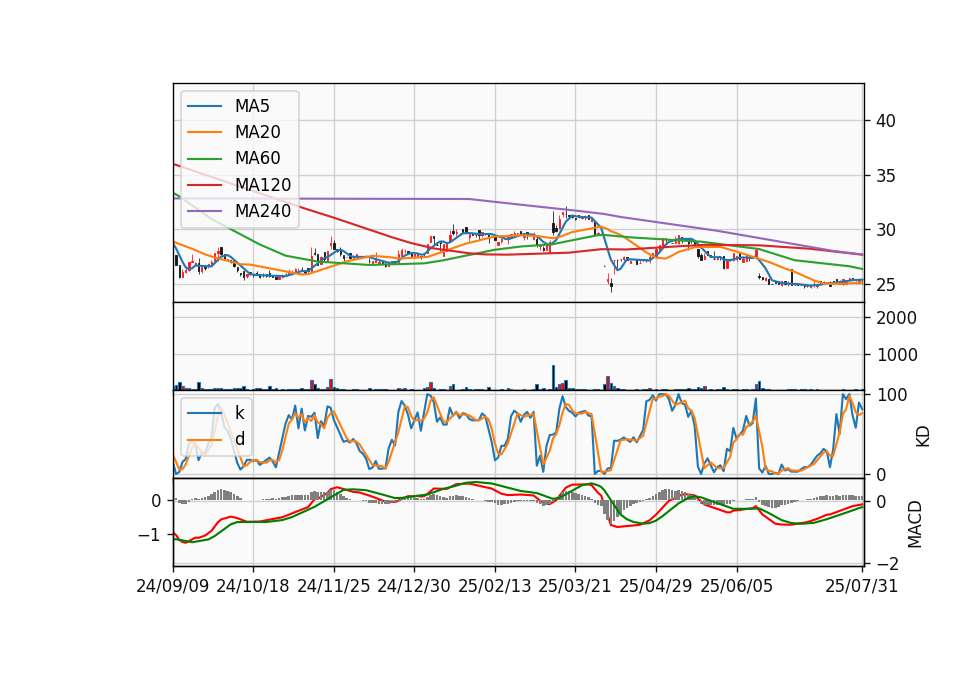Image resolution: width=960 pixels, height=690 pixels.
Task: Click the 25/03/21 date axis label
Action: 575,586
